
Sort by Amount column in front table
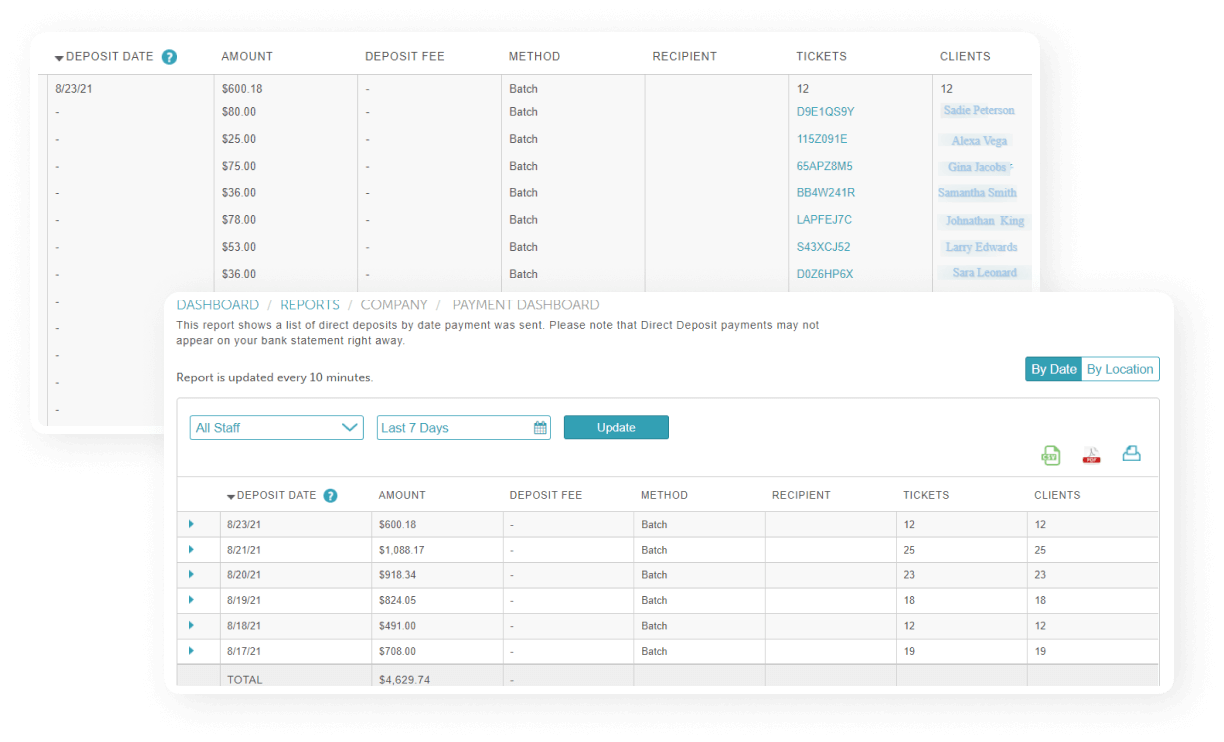click(x=402, y=495)
